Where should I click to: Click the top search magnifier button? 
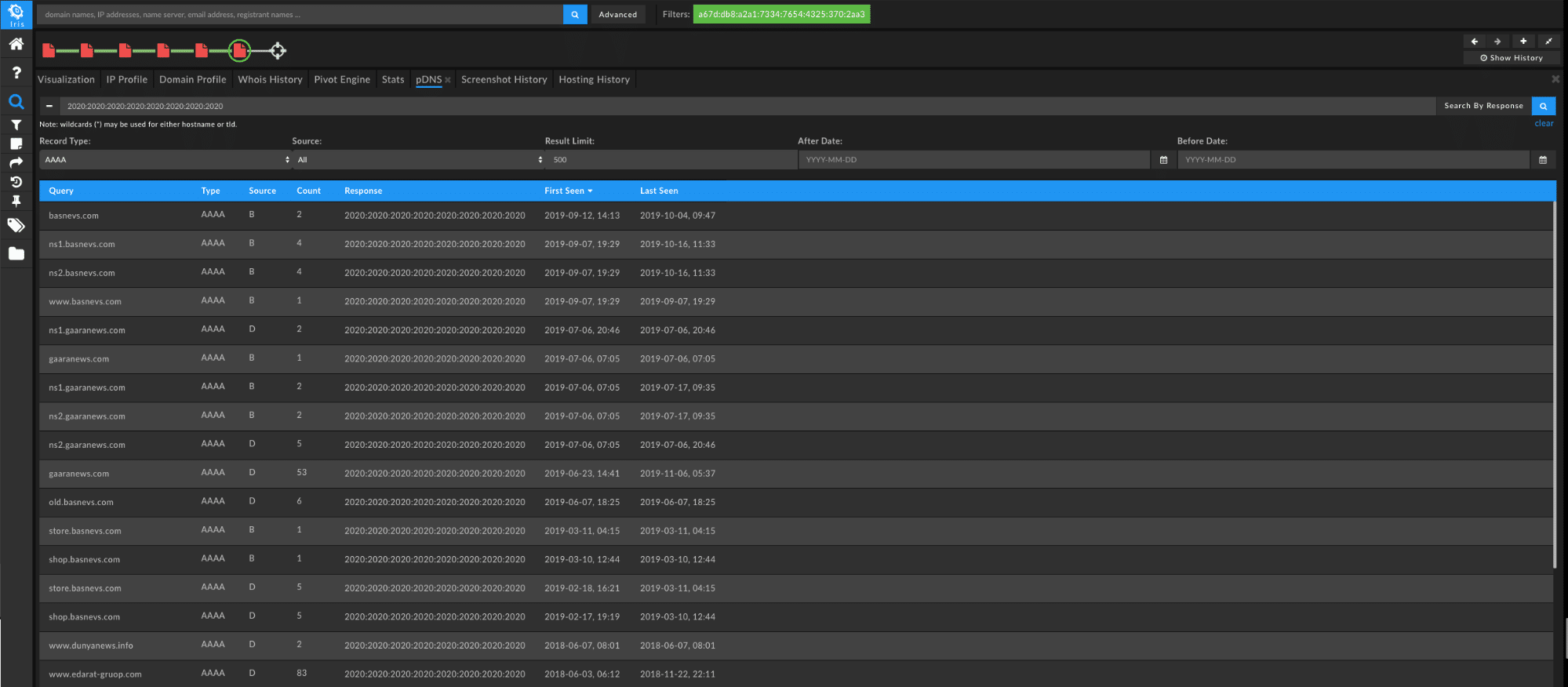[x=575, y=14]
